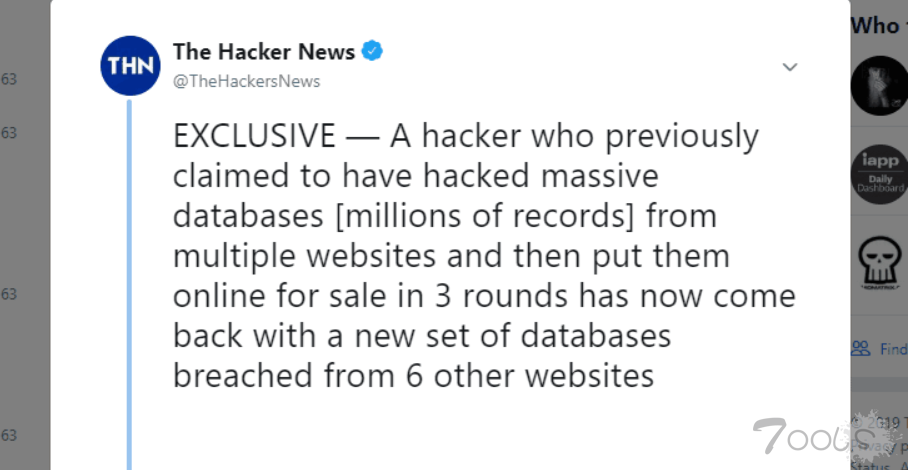This screenshot has height=470, width=908.
Task: Open the Find people link text
Action: [x=893, y=349]
